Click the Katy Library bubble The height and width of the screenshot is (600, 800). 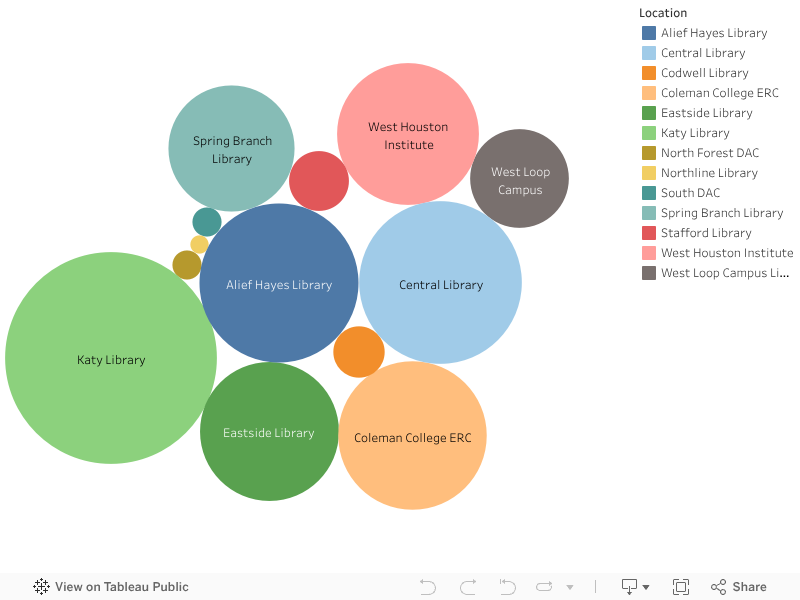pyautogui.click(x=111, y=358)
